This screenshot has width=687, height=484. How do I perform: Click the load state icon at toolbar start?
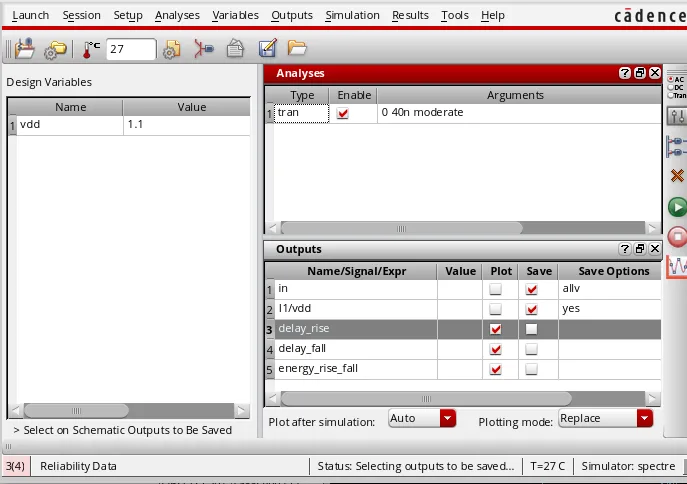(x=25, y=49)
